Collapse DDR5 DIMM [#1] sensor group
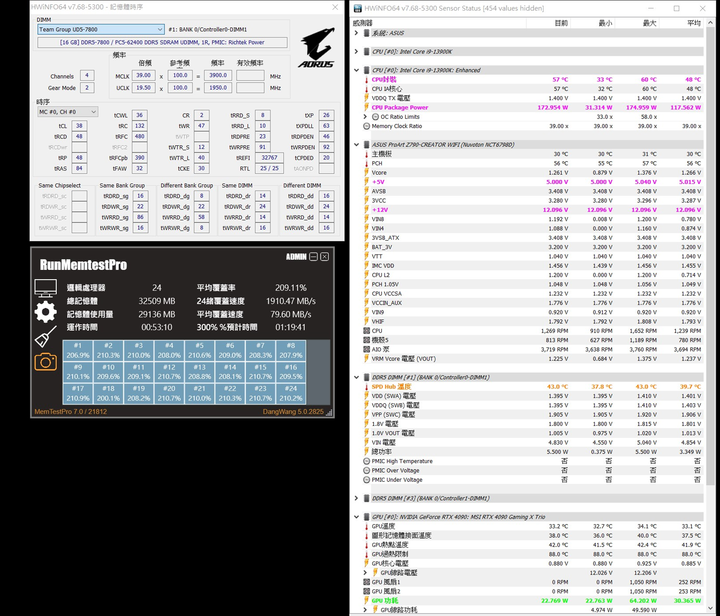720x616 pixels. [356, 377]
